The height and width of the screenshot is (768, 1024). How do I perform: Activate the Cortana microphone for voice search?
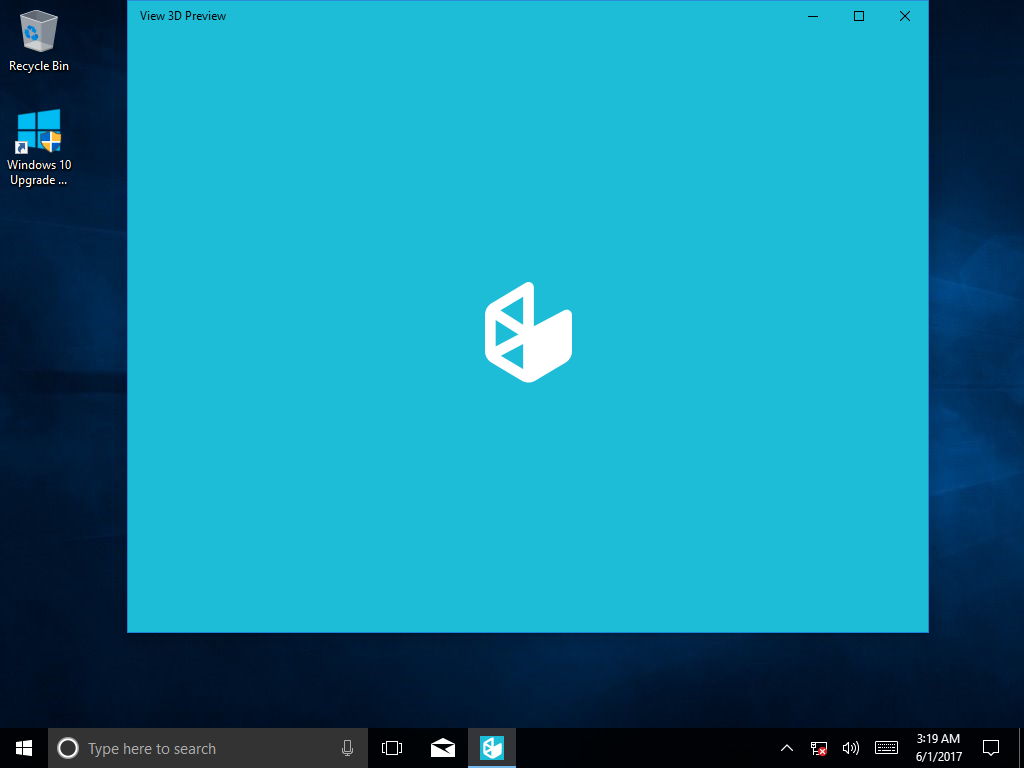click(347, 747)
